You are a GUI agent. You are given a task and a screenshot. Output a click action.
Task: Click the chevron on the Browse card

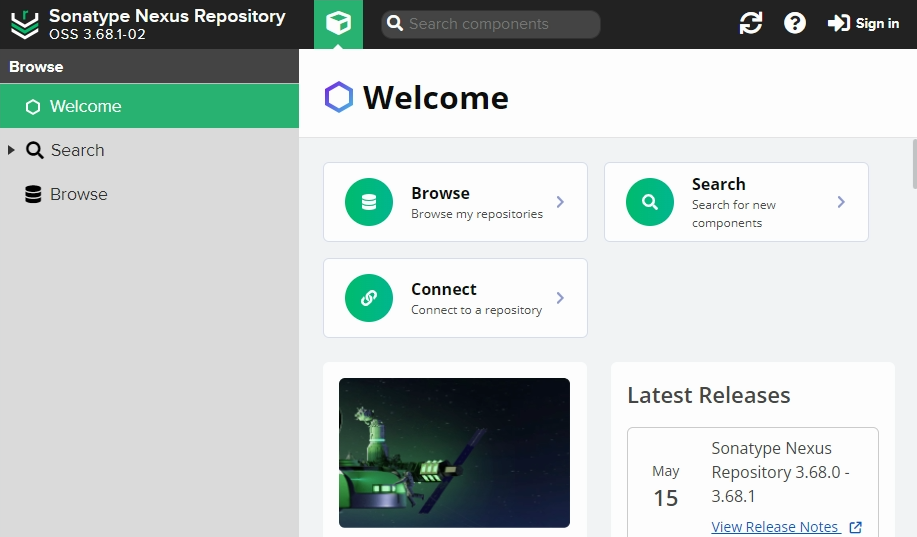click(x=560, y=202)
